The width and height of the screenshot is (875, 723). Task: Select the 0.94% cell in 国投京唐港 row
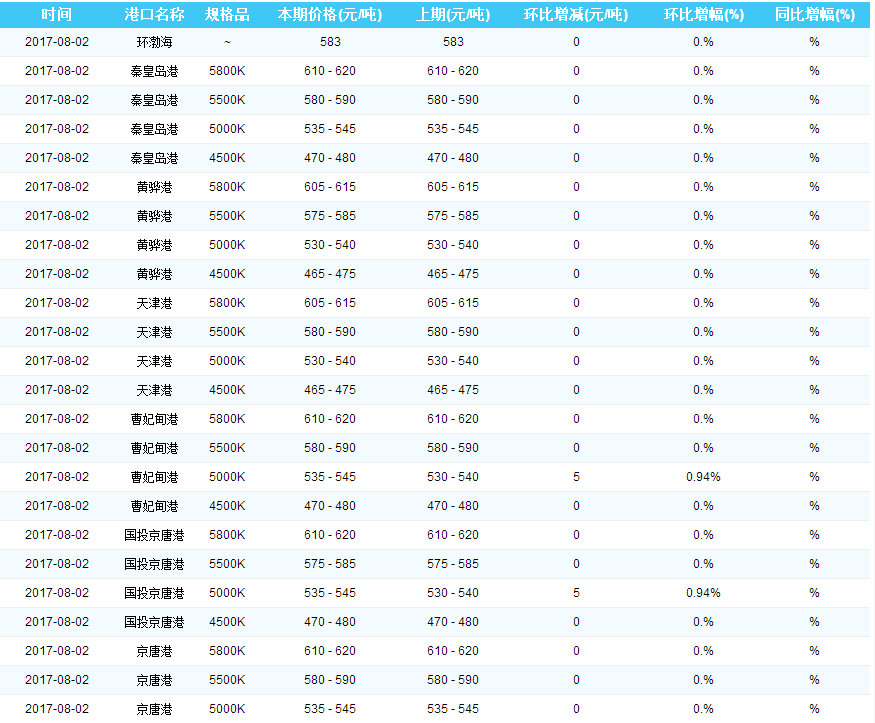pos(703,593)
